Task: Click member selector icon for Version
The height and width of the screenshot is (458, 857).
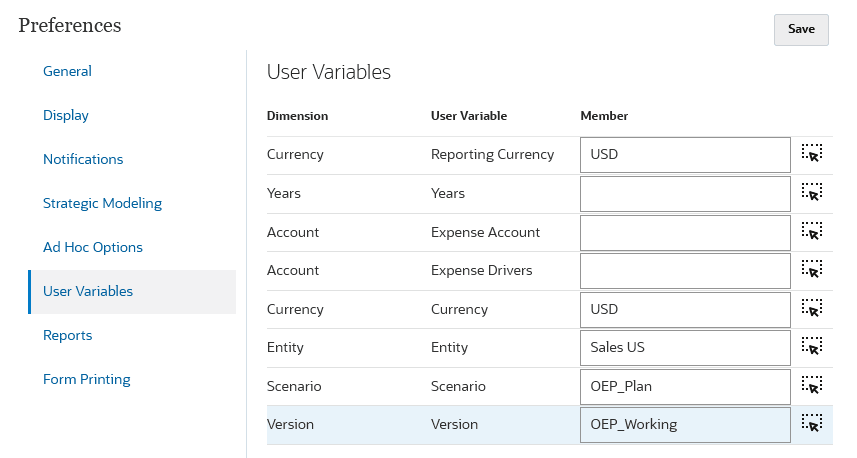Action: (x=812, y=423)
